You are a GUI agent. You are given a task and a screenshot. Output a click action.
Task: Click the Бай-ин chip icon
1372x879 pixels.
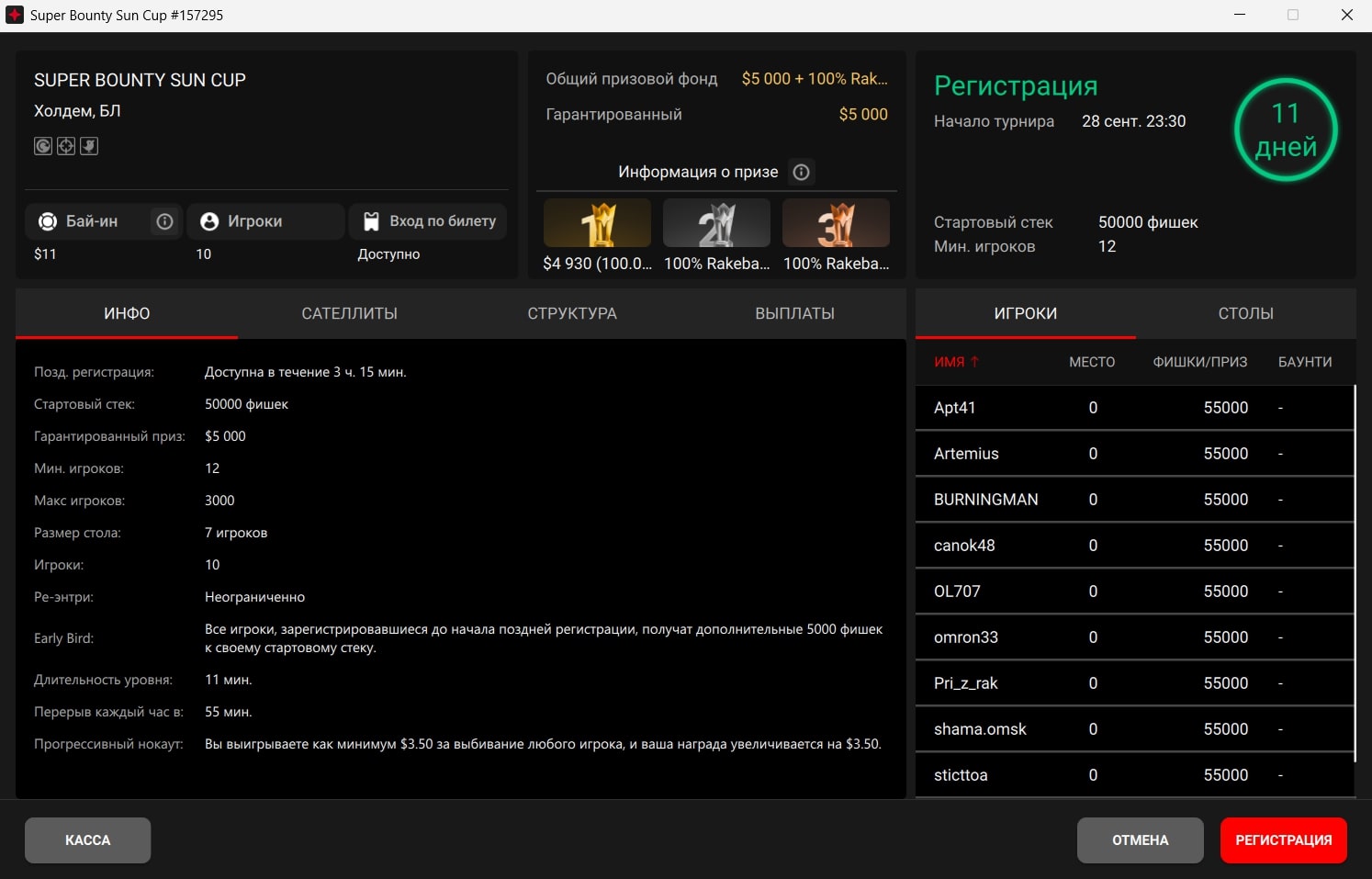(48, 221)
